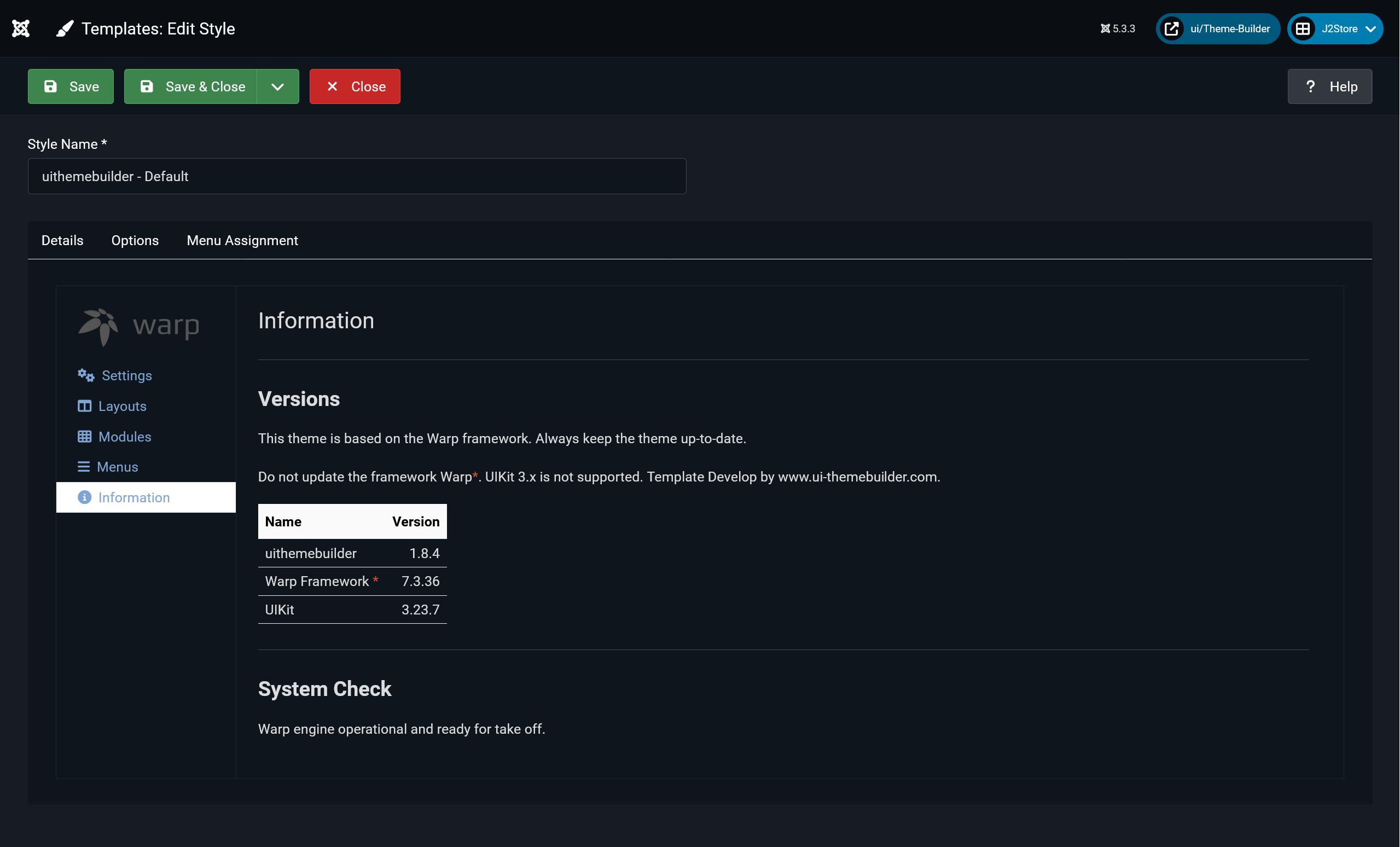Click the Settings gears icon
The width and height of the screenshot is (1400, 847).
pos(86,375)
